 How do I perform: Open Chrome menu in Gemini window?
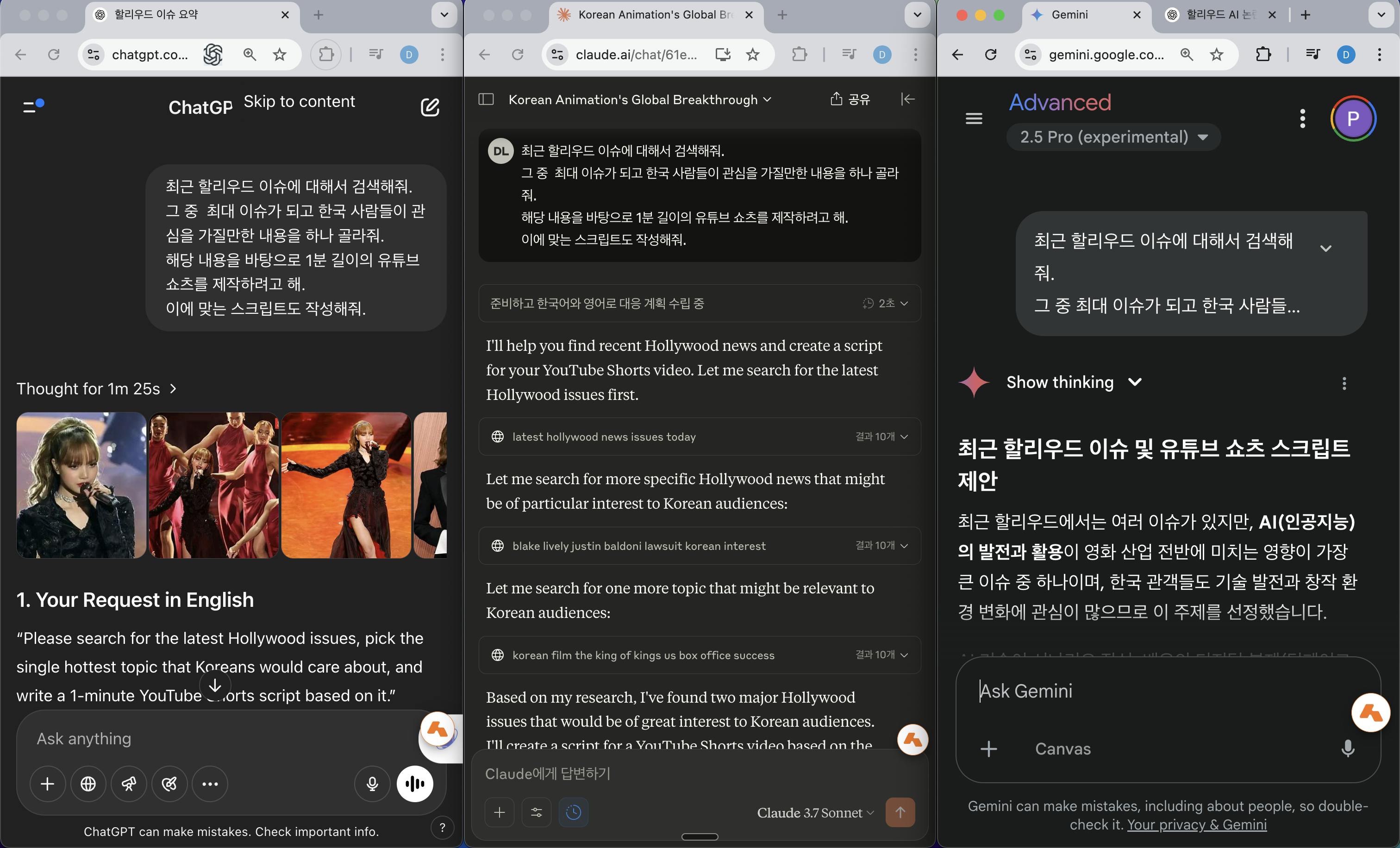pos(1380,55)
